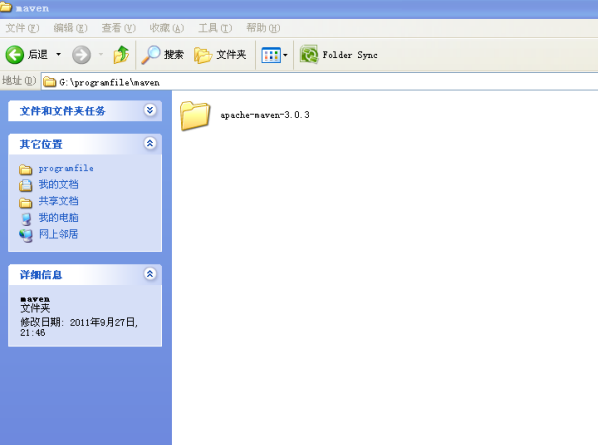The image size is (598, 445).
Task: Open the Search (搜索) magnifier button
Action: 162,55
